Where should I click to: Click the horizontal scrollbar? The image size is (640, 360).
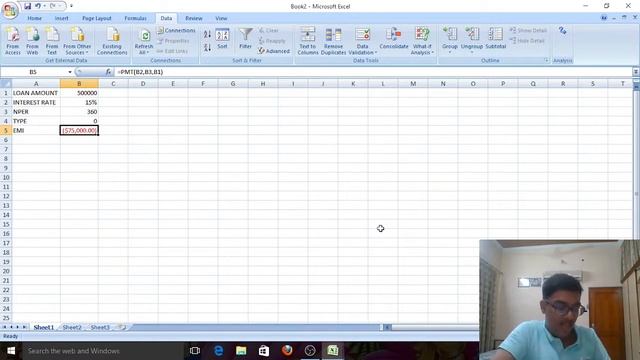434,327
